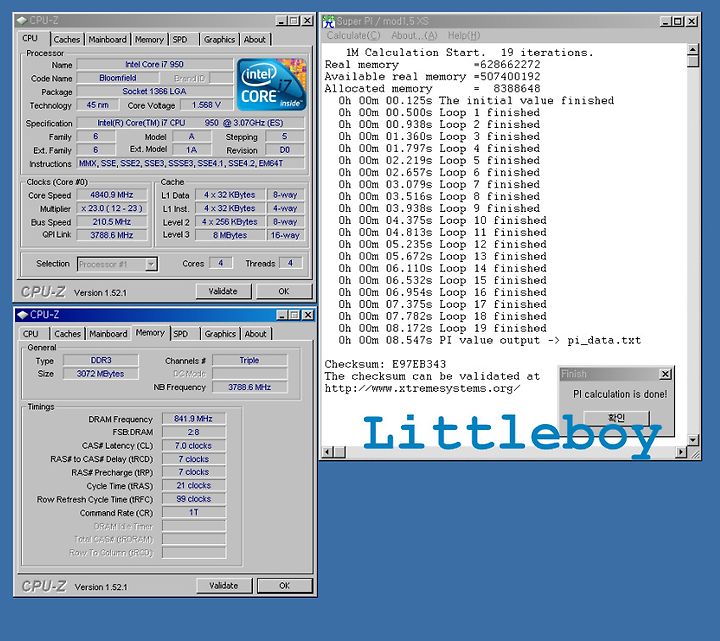The height and width of the screenshot is (641, 720).
Task: Click the memory Type value DDR3
Action: click(x=101, y=360)
